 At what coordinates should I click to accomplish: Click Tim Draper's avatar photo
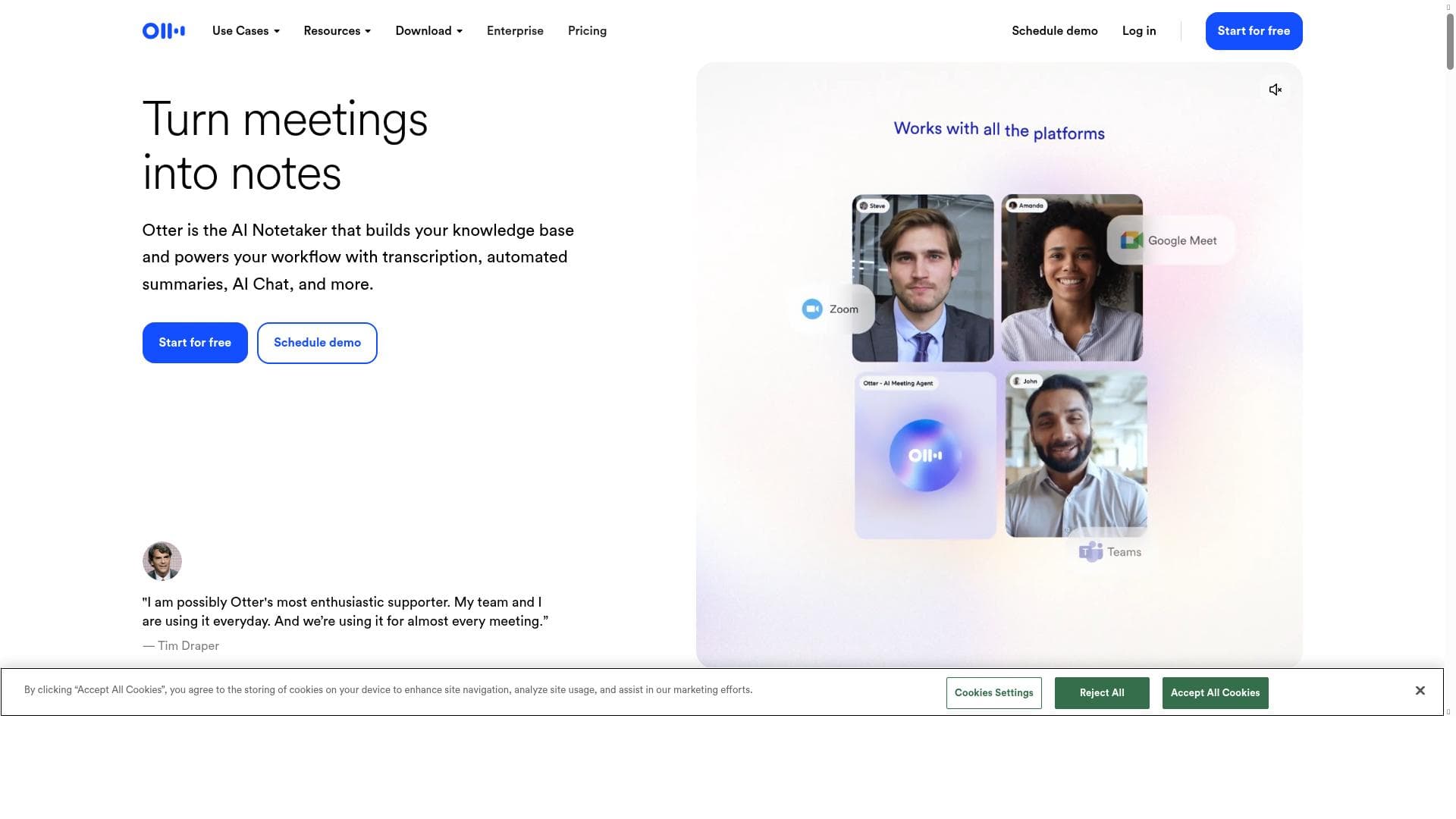point(162,561)
